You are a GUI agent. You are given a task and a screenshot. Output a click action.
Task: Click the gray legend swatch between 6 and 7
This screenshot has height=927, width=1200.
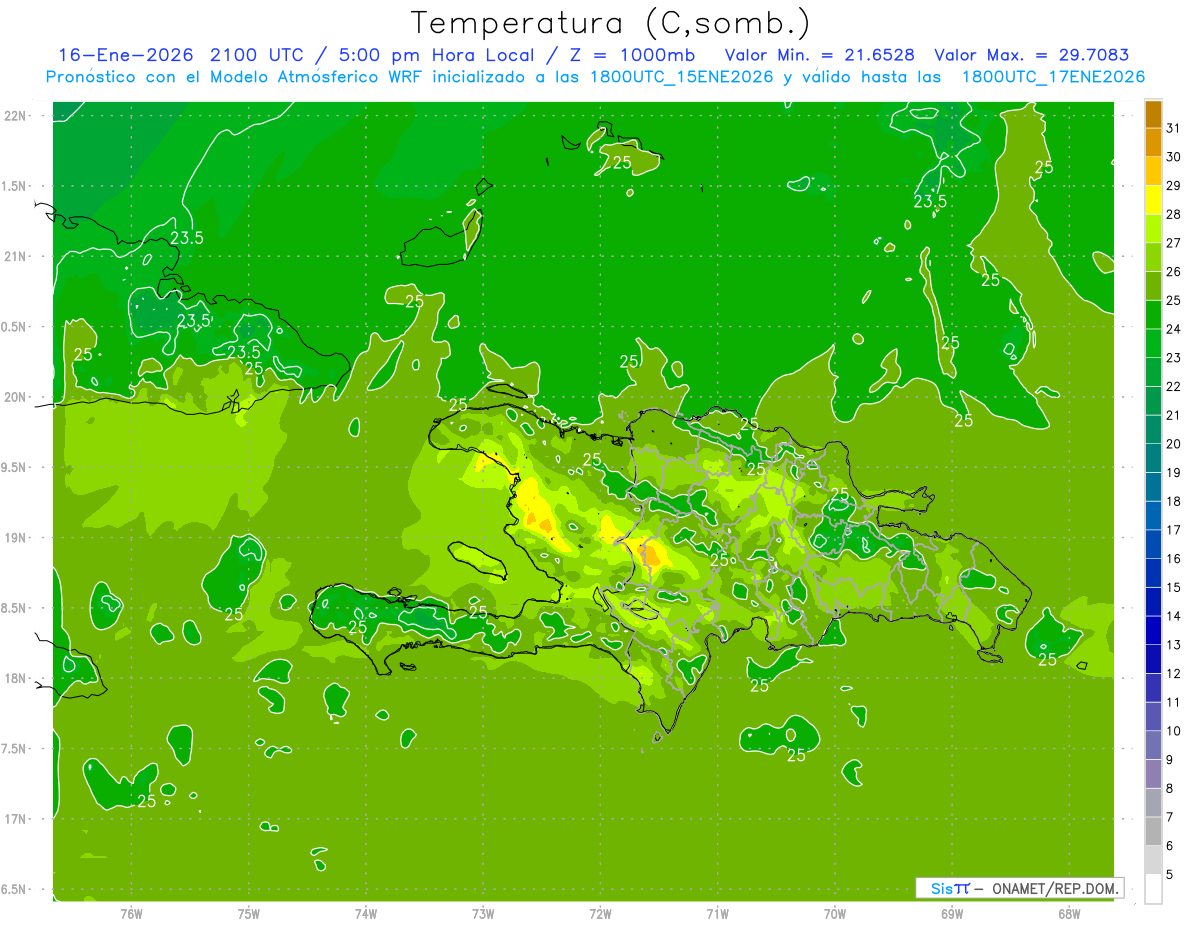1153,832
